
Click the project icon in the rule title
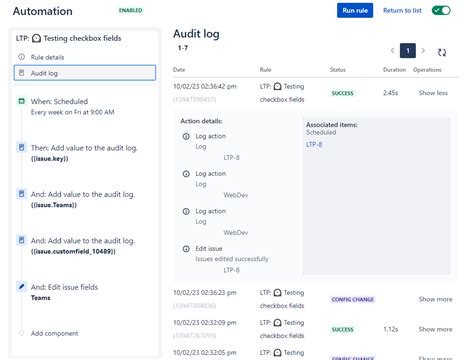37,38
